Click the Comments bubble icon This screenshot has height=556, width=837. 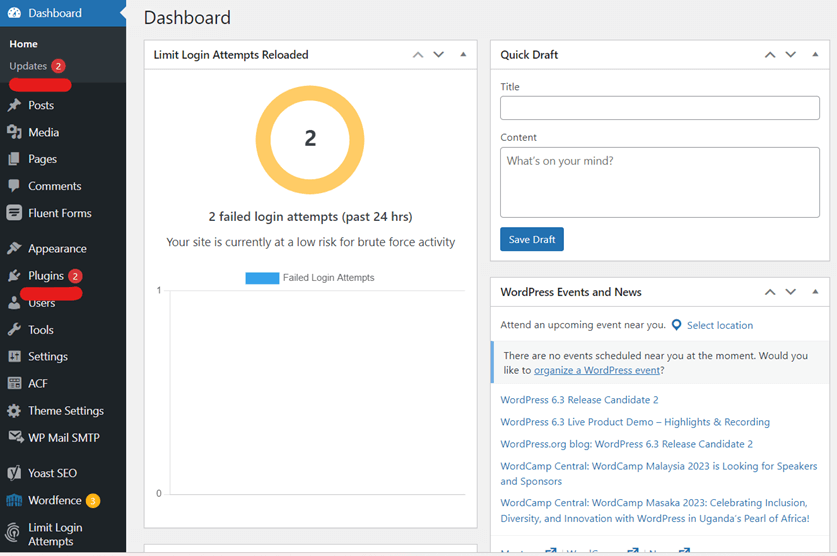(x=14, y=186)
